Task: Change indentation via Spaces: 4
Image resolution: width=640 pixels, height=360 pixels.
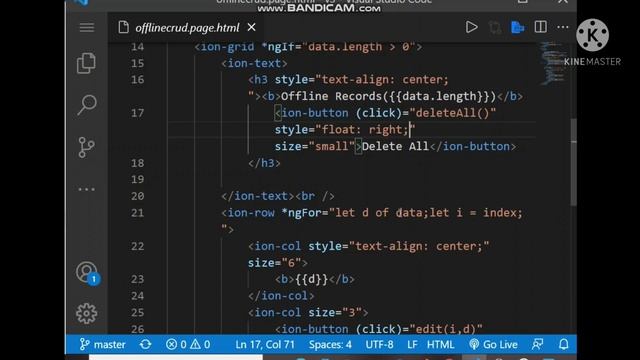Action: (x=330, y=344)
